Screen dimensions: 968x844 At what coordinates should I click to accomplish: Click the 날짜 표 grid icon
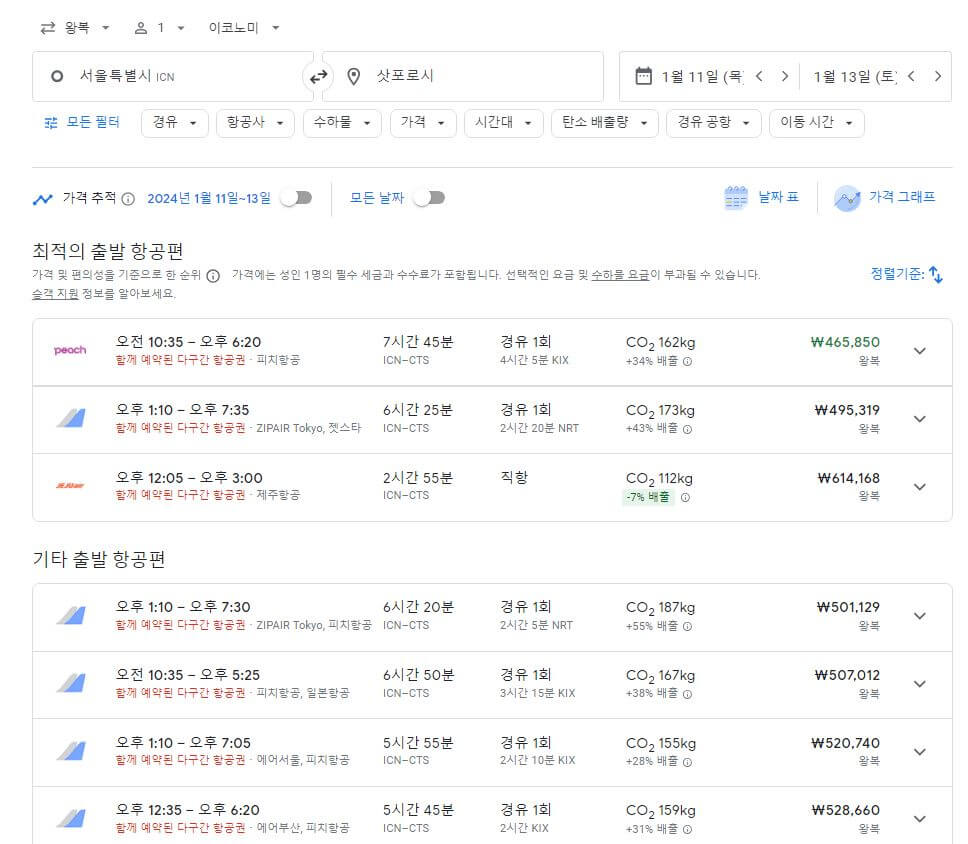click(x=738, y=197)
